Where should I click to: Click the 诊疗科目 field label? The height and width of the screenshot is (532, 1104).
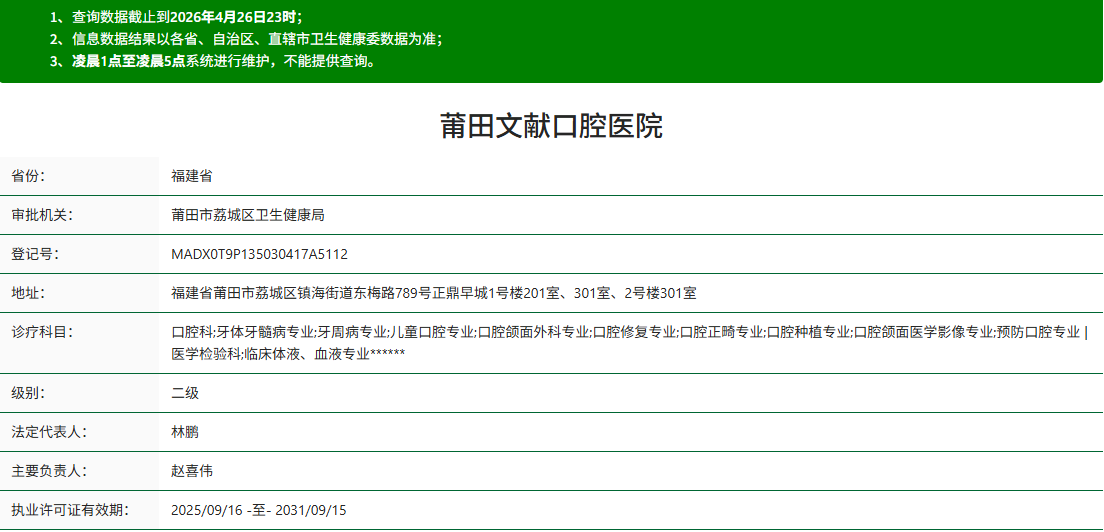point(42,332)
